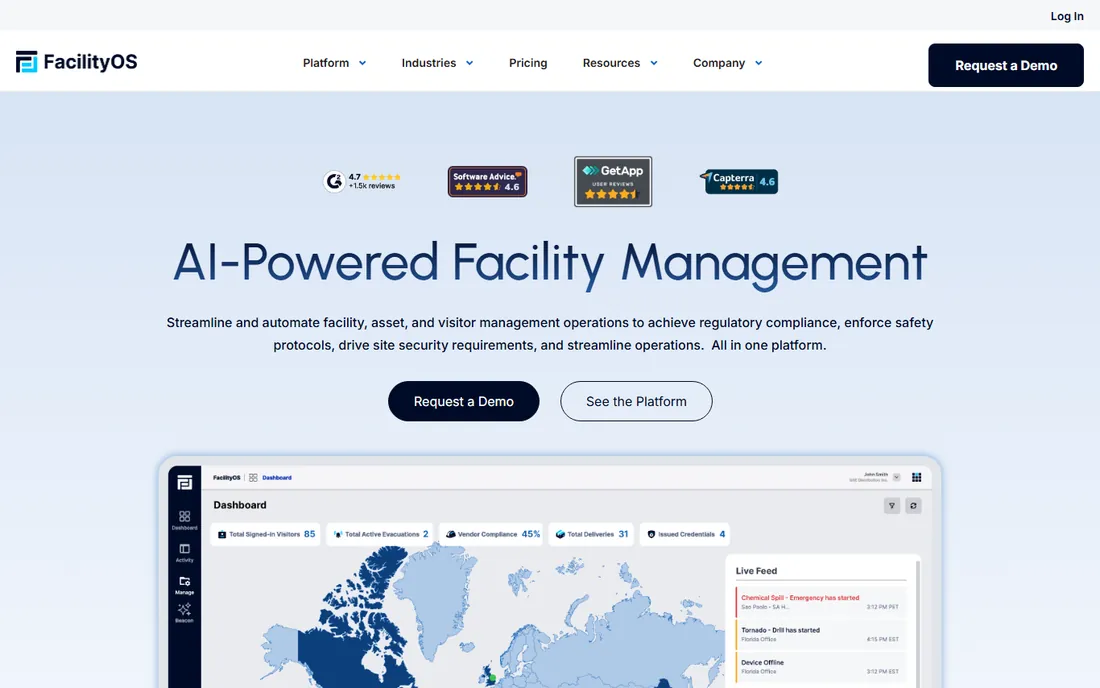Click the dashboard sidebar logo icon
Image resolution: width=1100 pixels, height=688 pixels.
coord(185,483)
